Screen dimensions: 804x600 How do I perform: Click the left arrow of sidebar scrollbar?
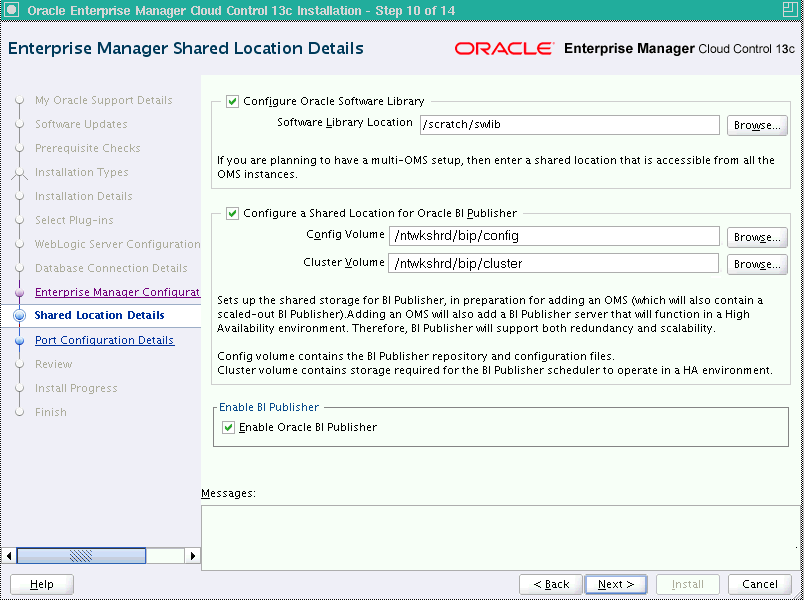[x=8, y=555]
